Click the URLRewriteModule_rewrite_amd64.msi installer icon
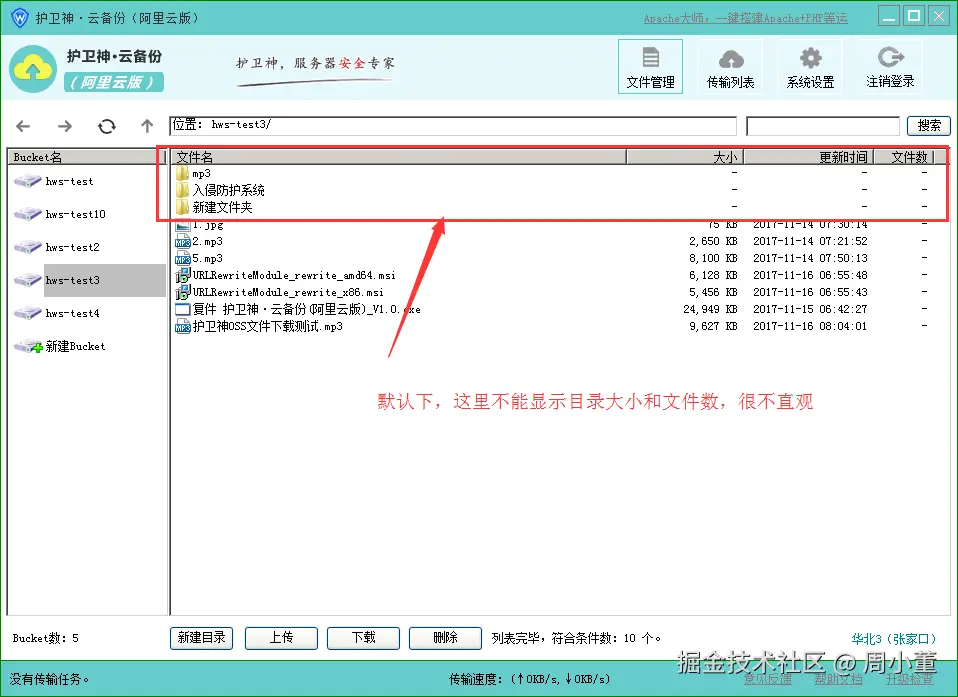This screenshot has height=697, width=958. click(183, 276)
